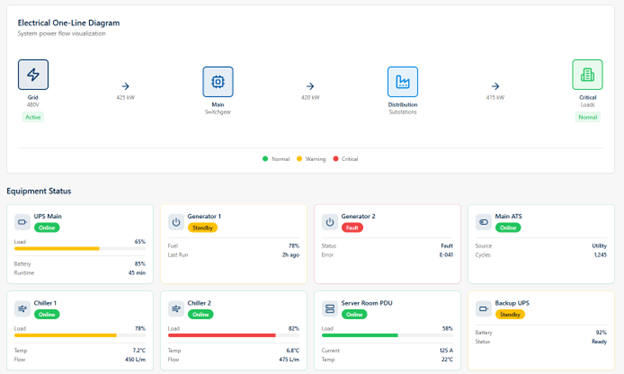Image resolution: width=624 pixels, height=374 pixels.
Task: Click the Critical Loads Normal badge
Action: point(587,117)
